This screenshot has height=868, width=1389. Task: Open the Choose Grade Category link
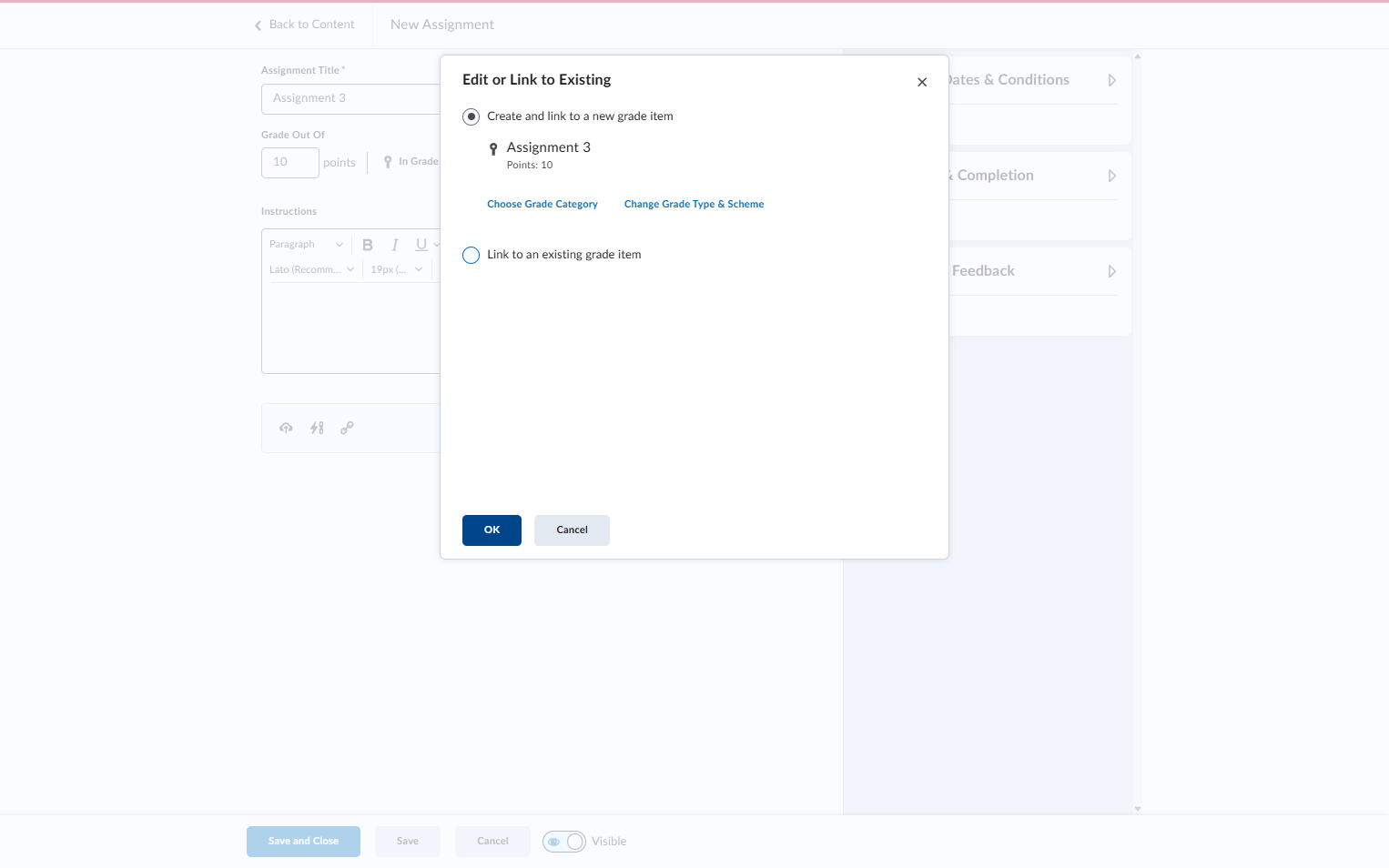point(542,204)
